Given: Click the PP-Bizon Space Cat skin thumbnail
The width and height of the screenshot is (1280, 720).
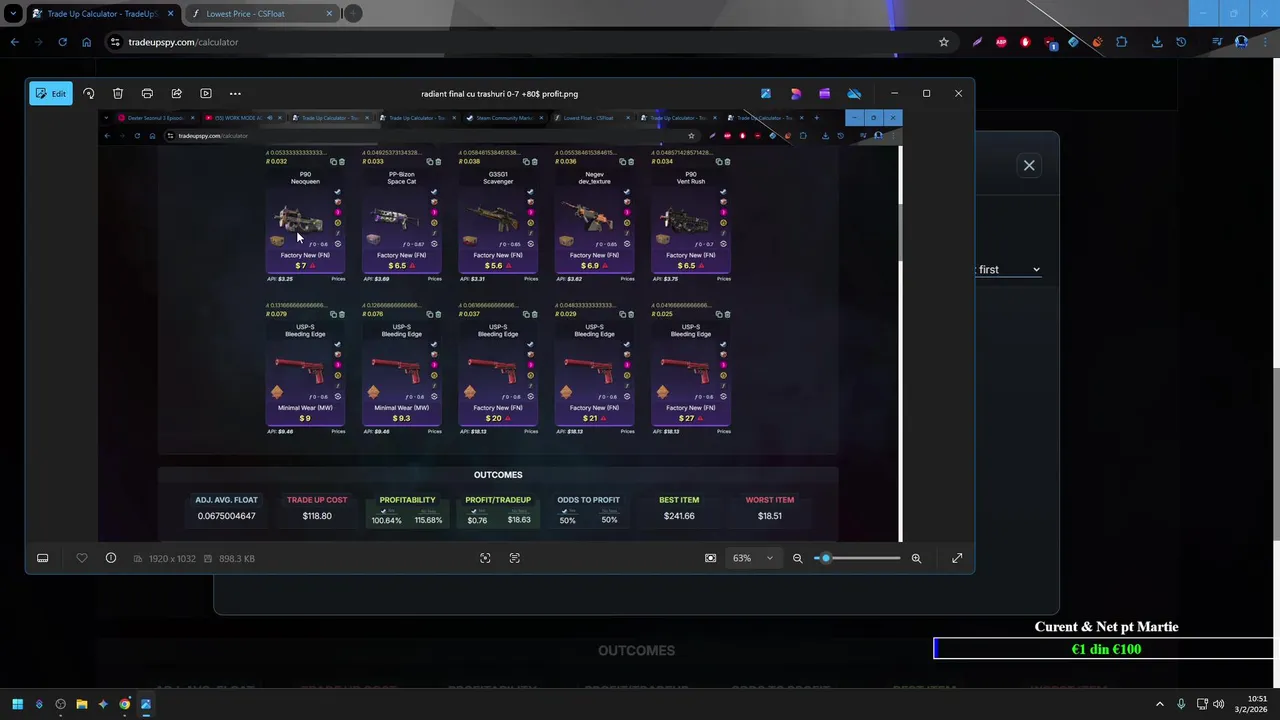Looking at the screenshot, I should click(396, 219).
